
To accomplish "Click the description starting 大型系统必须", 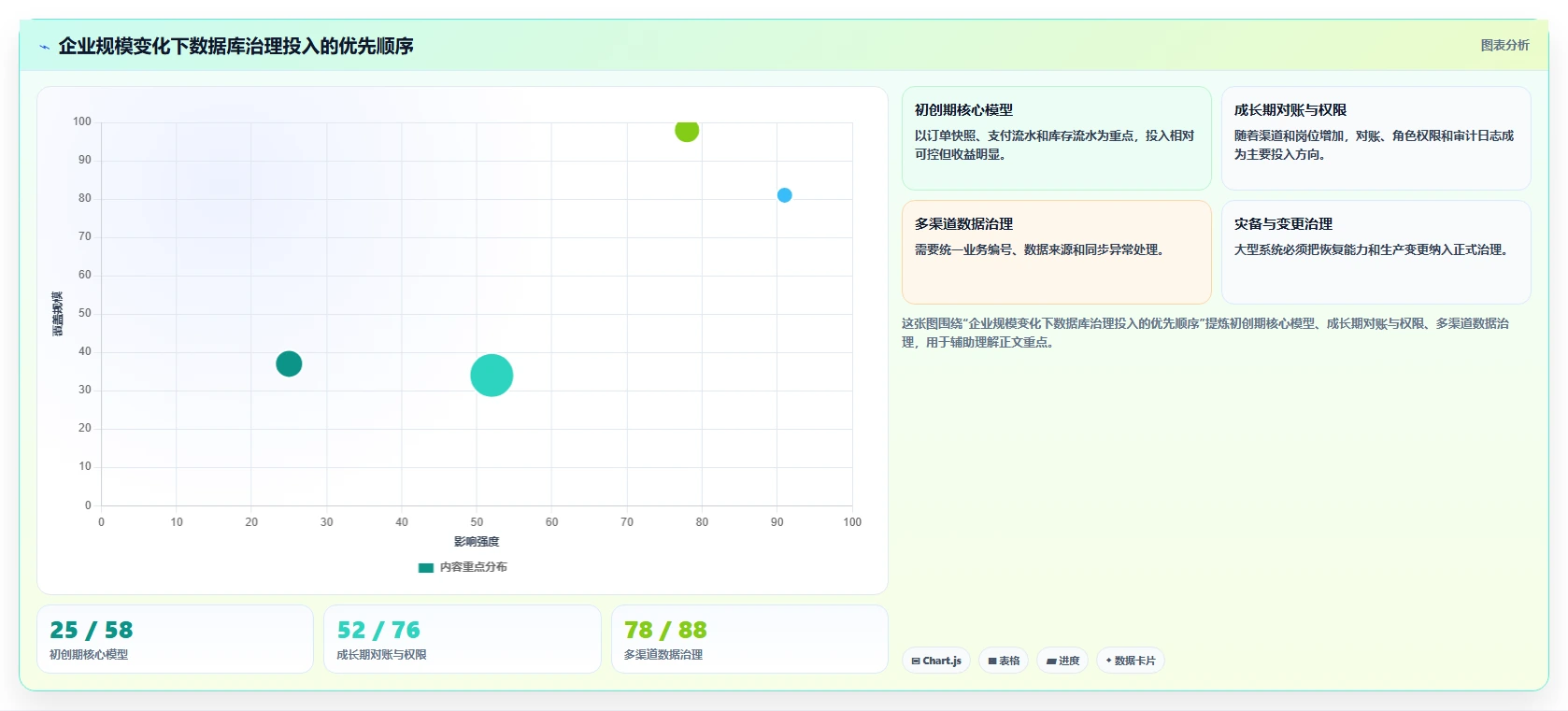I will pos(1374,249).
